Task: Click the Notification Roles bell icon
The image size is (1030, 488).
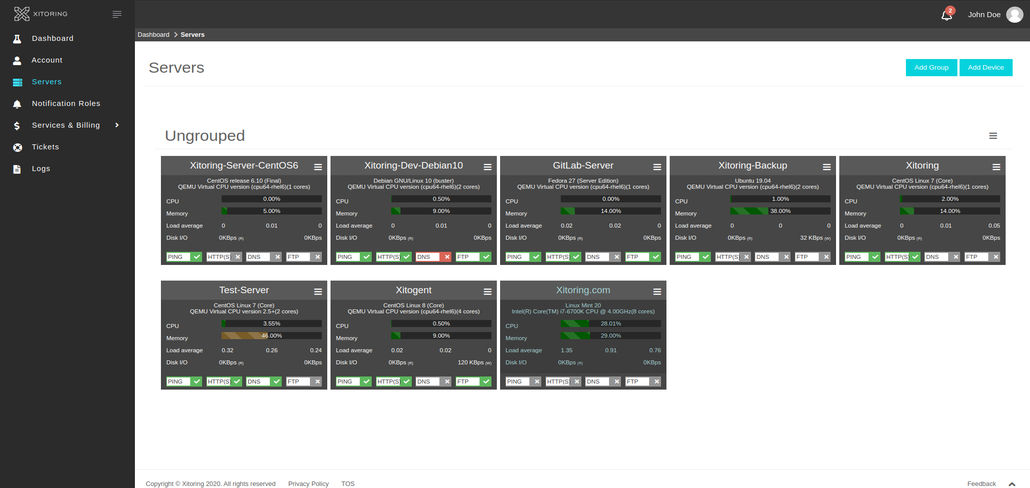Action: [18, 104]
